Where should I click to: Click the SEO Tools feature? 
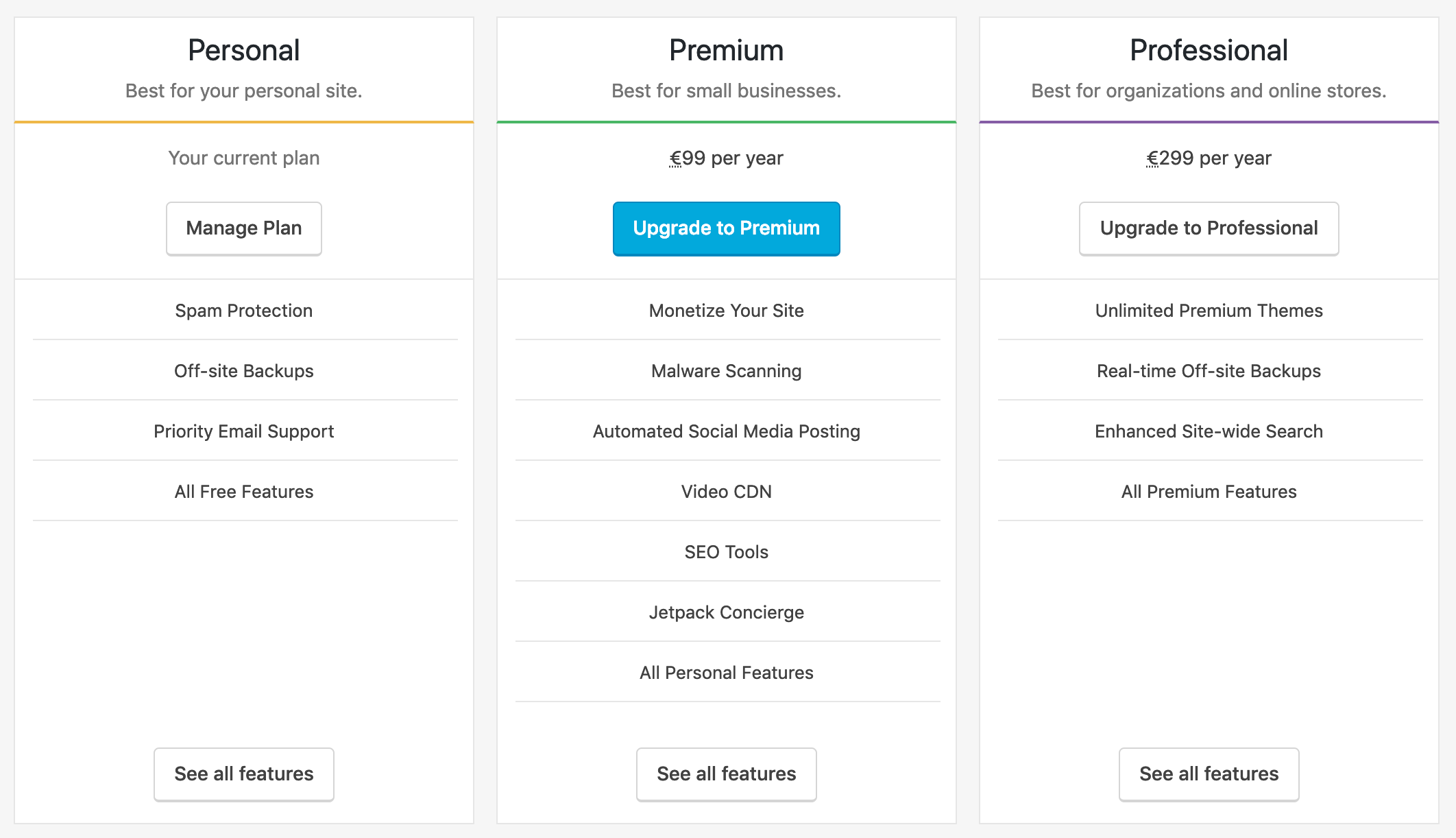click(726, 552)
